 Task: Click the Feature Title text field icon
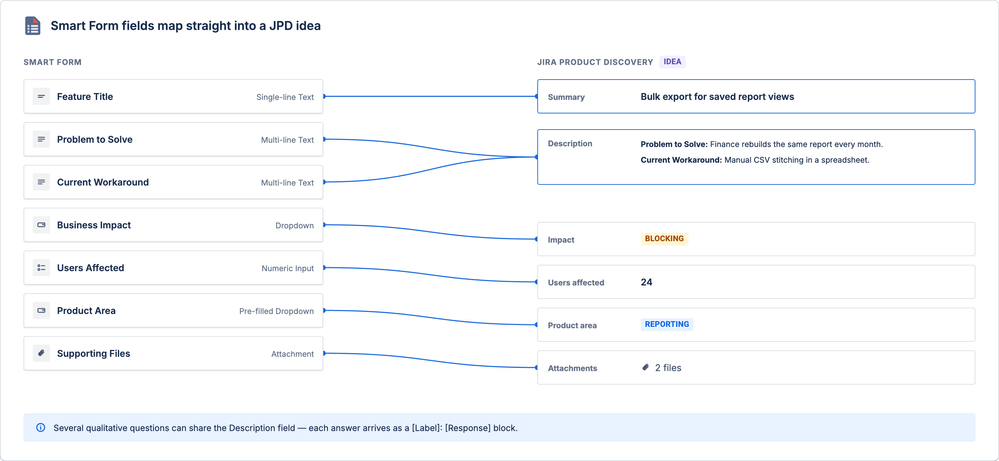click(x=41, y=97)
